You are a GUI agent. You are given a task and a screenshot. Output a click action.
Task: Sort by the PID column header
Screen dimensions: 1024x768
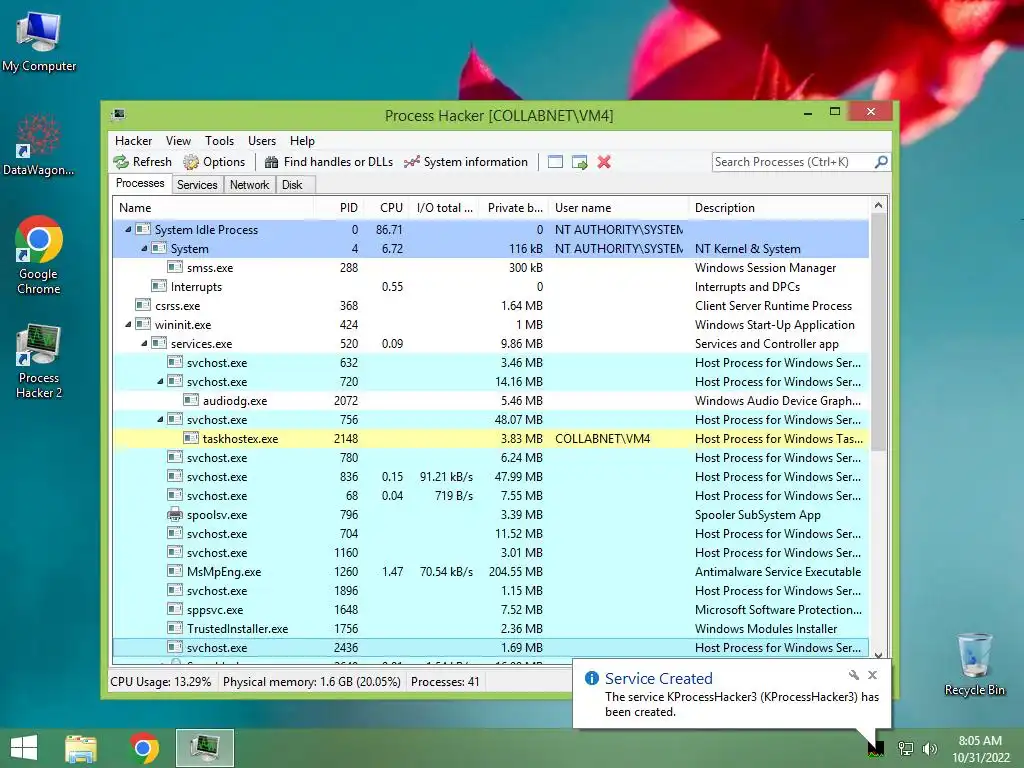tap(339, 208)
